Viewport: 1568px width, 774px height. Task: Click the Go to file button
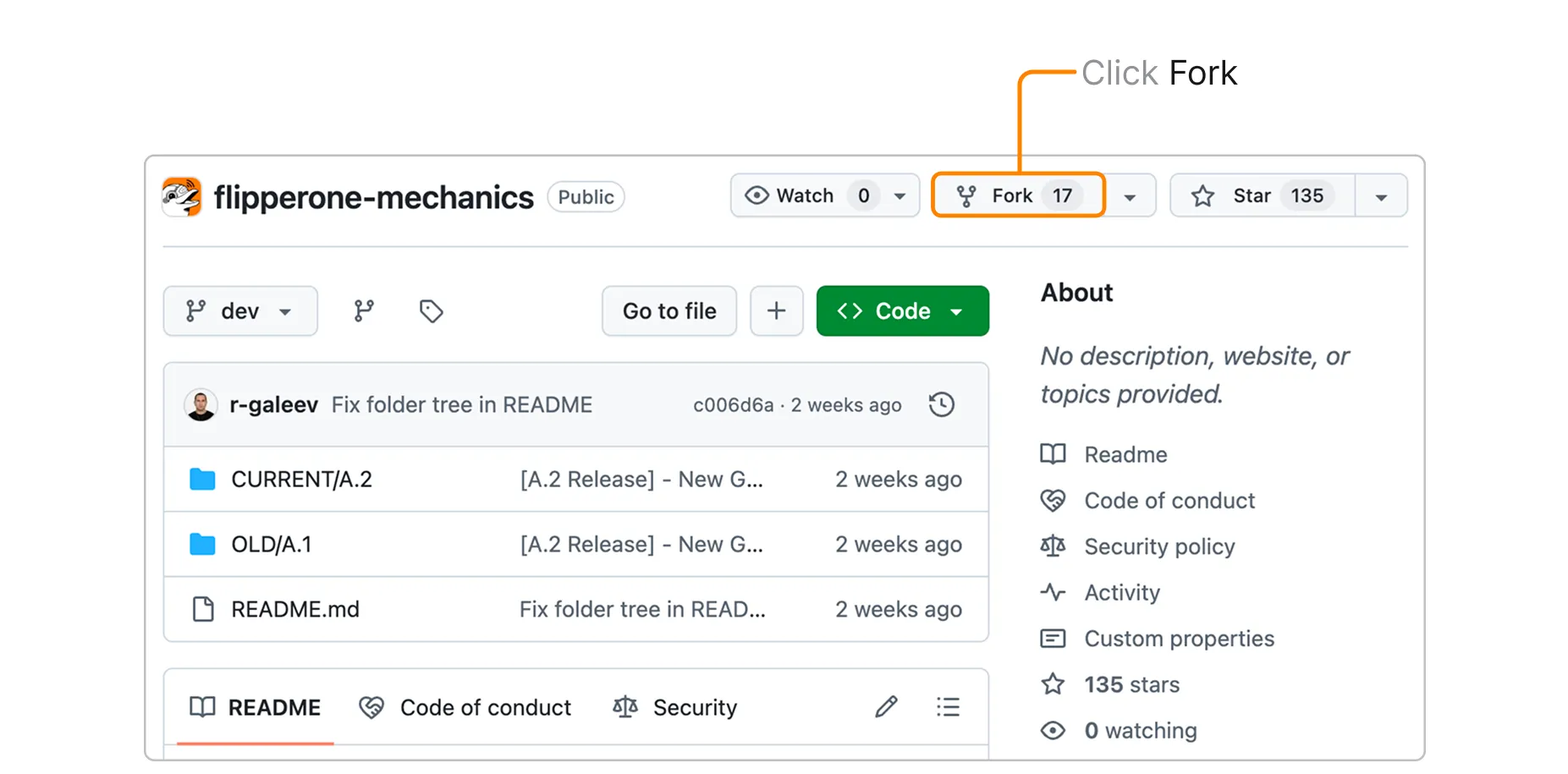tap(669, 311)
